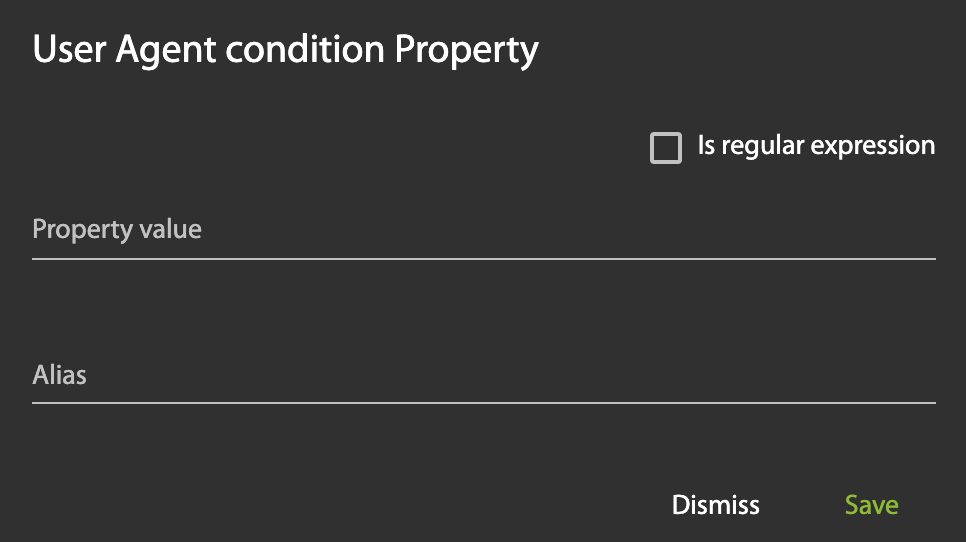Viewport: 966px width, 542px height.
Task: Click the word 'Property' in the dialog heading
Action: [x=466, y=50]
